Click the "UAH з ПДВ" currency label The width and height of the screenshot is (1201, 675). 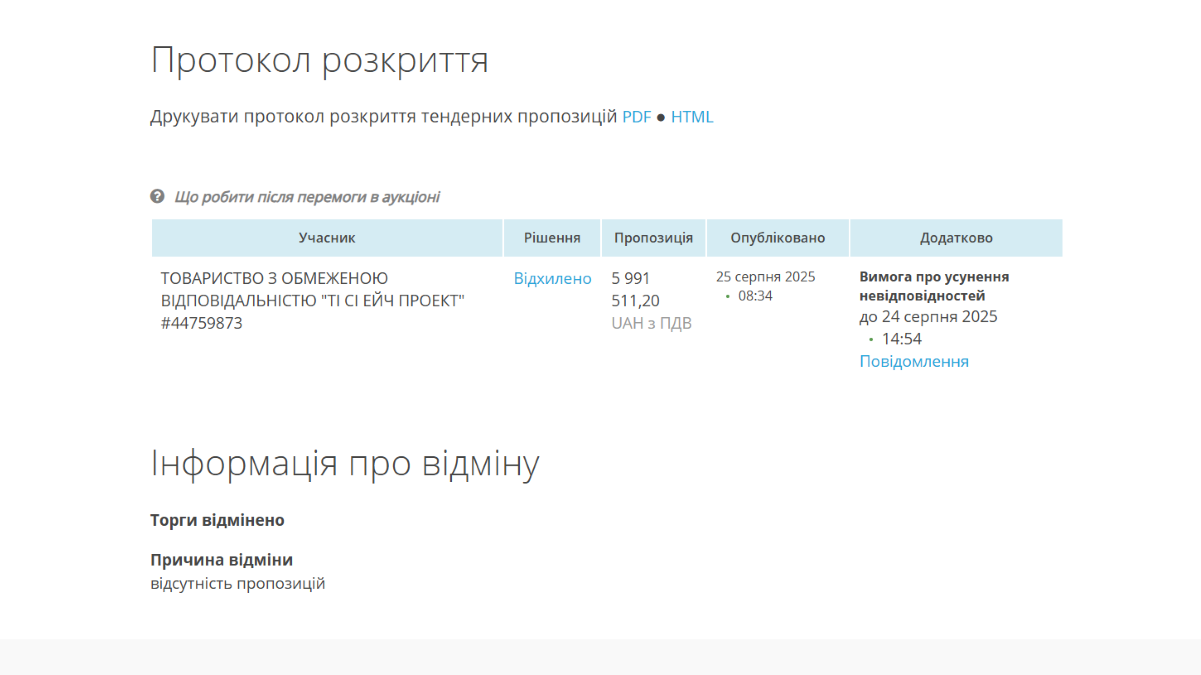[x=651, y=323]
